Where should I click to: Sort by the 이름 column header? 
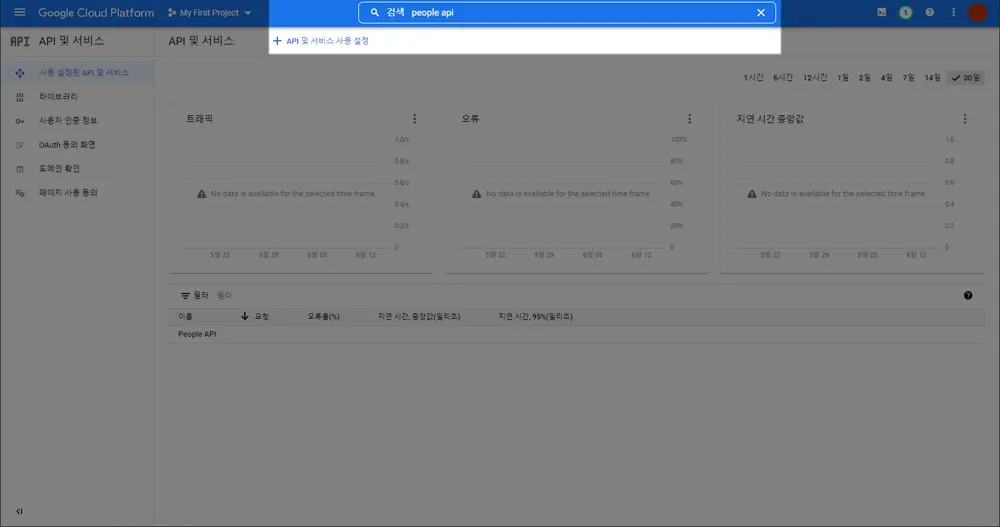point(186,316)
